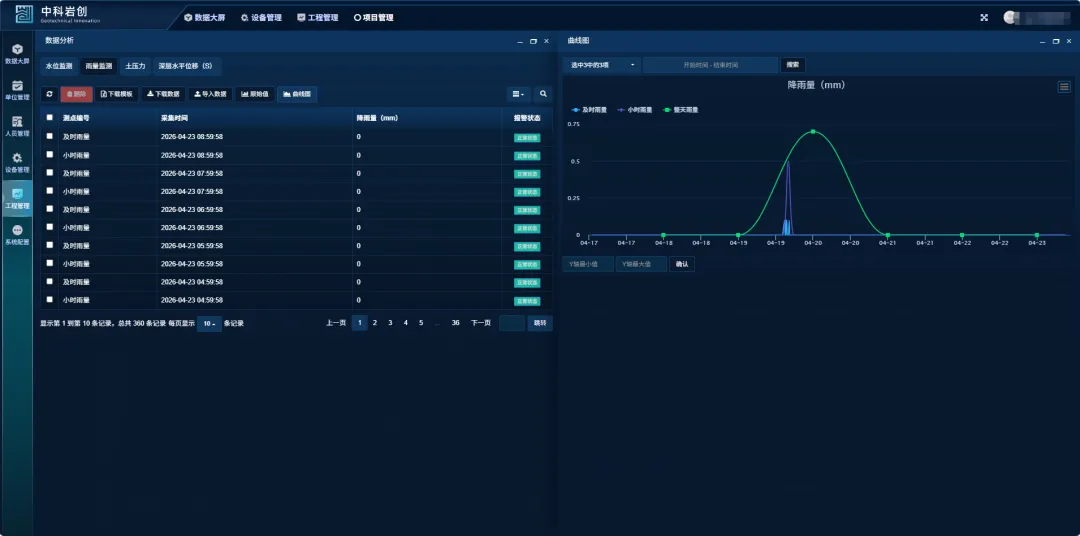The height and width of the screenshot is (536, 1080).
Task: Click the 开始时间 - 结束时间 date range field
Action: pos(710,65)
